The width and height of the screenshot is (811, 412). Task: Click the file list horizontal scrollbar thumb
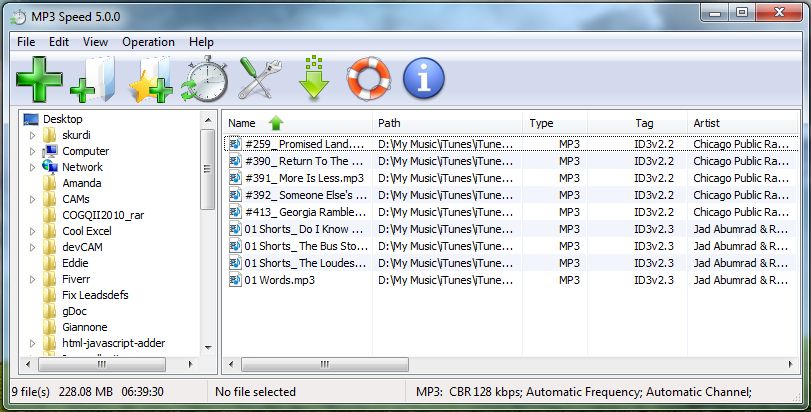click(x=325, y=364)
